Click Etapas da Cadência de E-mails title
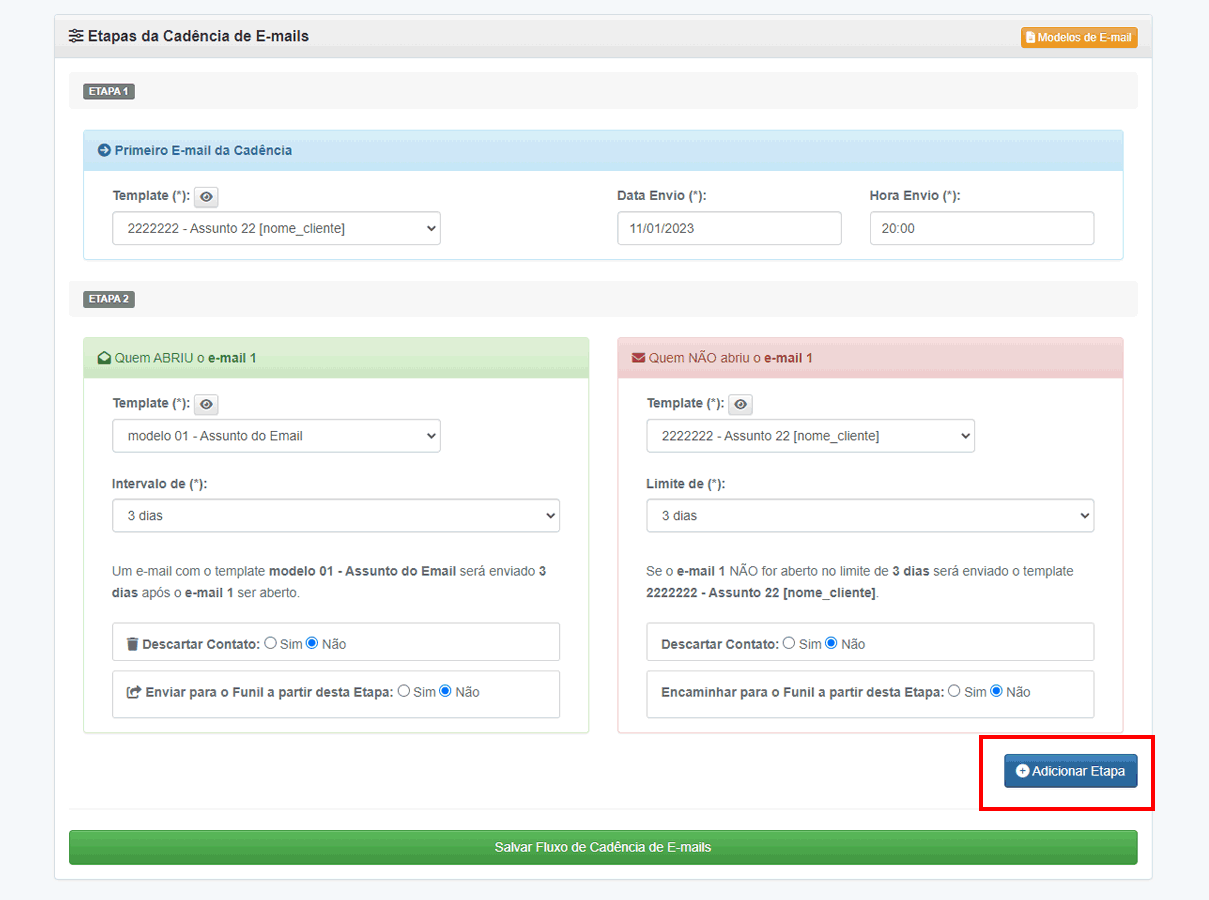The width and height of the screenshot is (1209, 900). point(198,36)
